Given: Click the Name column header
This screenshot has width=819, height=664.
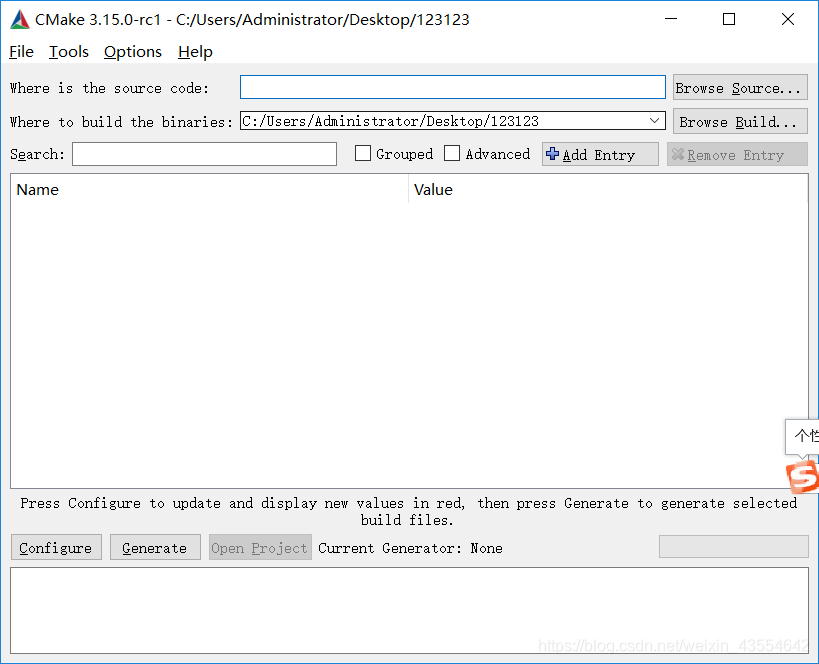Looking at the screenshot, I should [x=209, y=190].
